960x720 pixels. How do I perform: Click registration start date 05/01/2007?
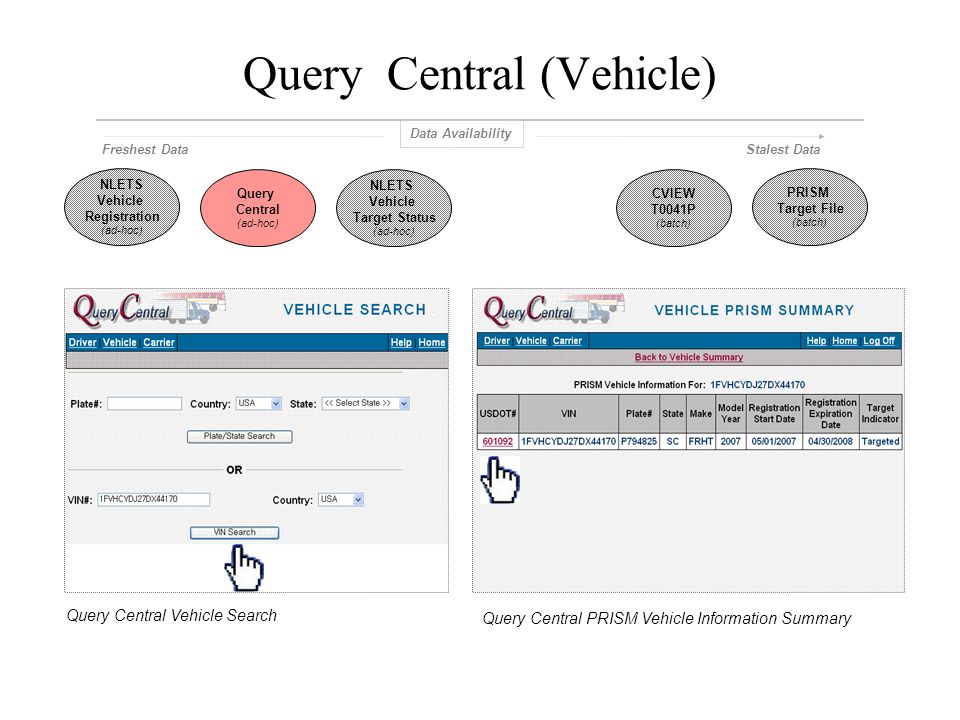(x=774, y=441)
